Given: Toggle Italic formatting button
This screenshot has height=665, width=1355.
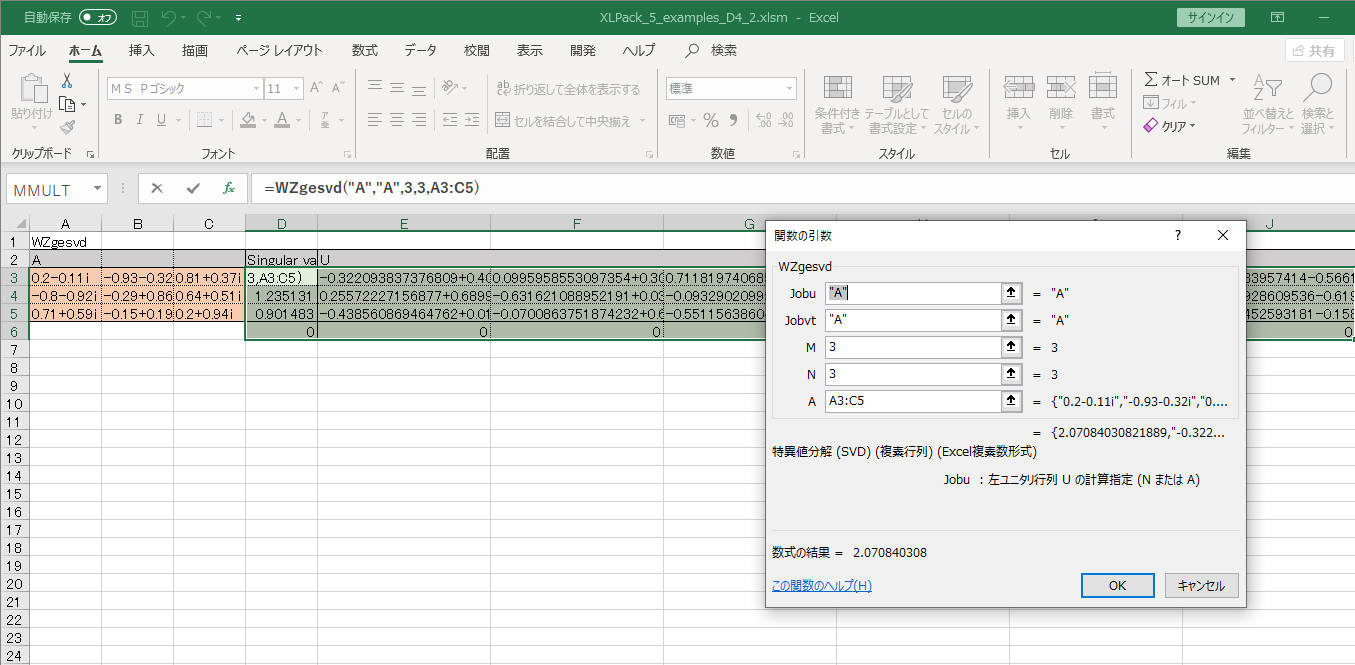Looking at the screenshot, I should click(140, 120).
